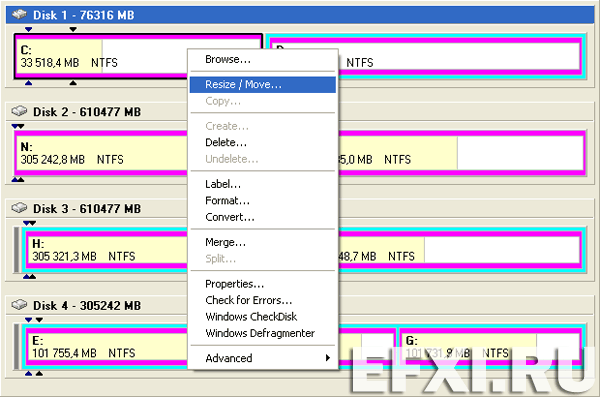600x397 pixels.
Task: Pick Convert... in the context menu
Action: pos(262,217)
